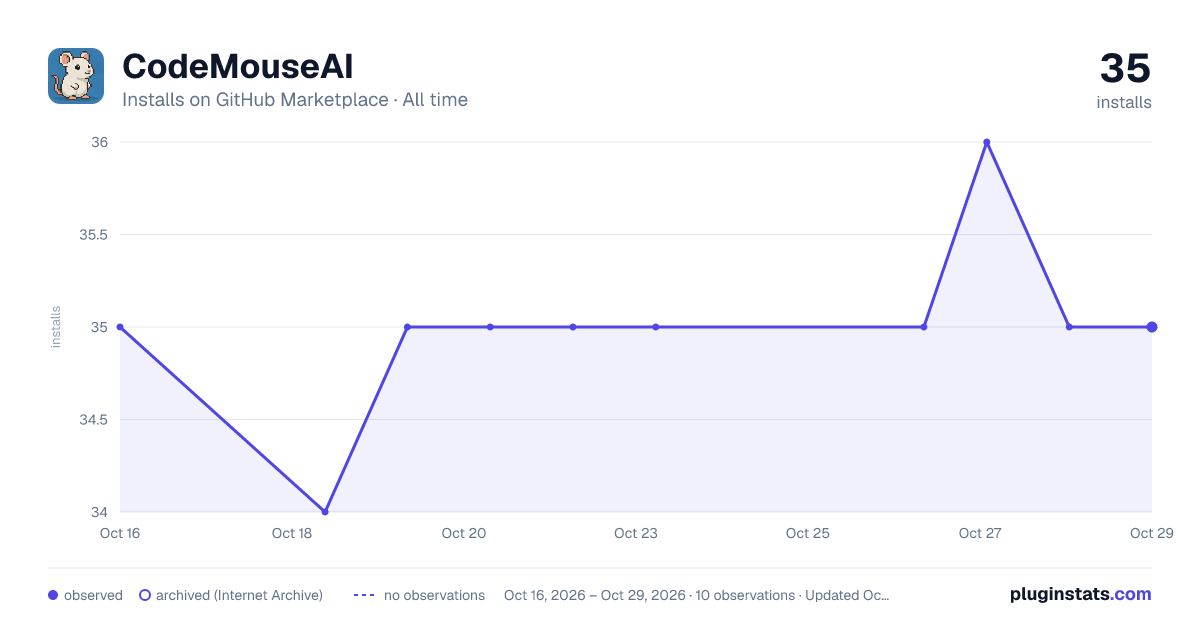Click the filled 'observed' legend dot
Screen dimensions: 1200x630
53,595
